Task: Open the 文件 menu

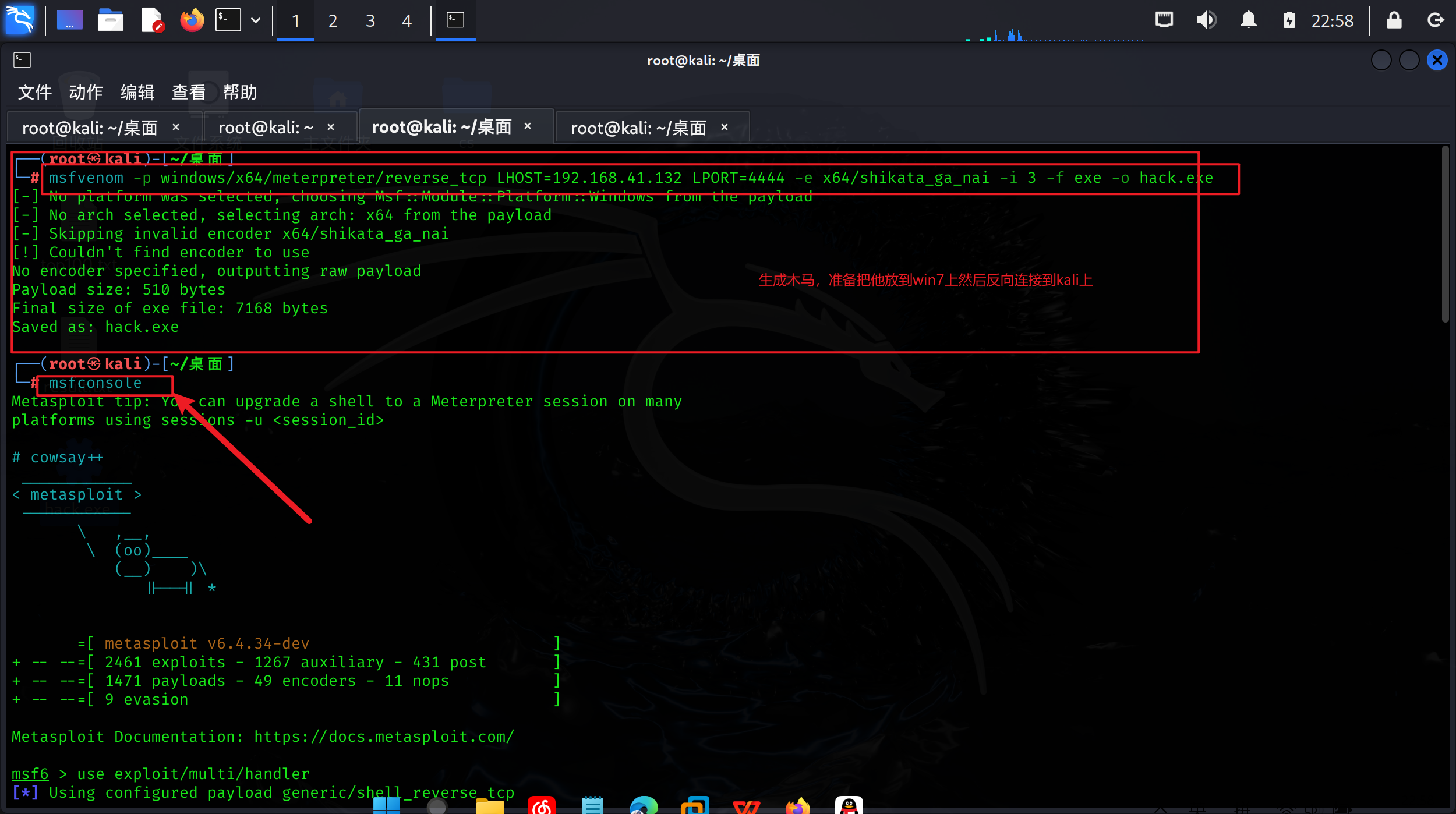Action: [x=34, y=92]
